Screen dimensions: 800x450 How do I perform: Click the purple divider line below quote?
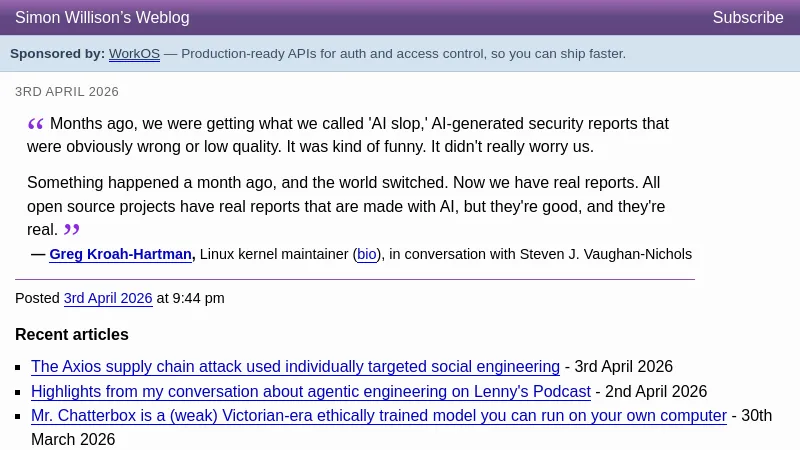(x=355, y=279)
